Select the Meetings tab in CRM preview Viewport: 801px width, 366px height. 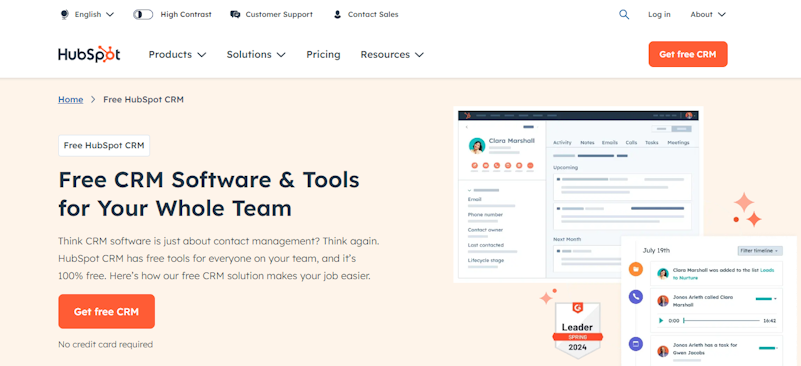(x=678, y=143)
